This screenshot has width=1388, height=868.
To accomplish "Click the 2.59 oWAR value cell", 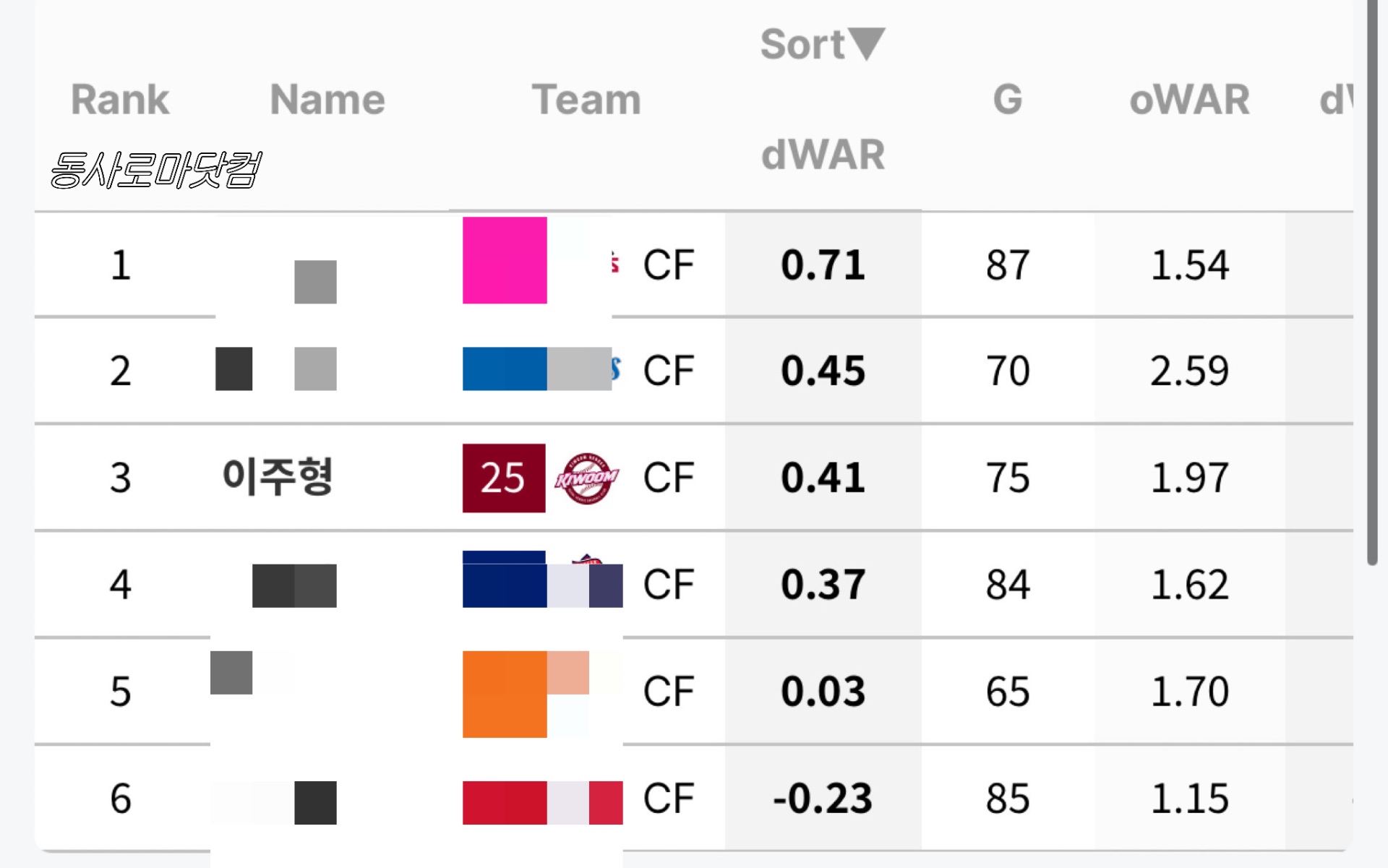I will tap(1189, 371).
